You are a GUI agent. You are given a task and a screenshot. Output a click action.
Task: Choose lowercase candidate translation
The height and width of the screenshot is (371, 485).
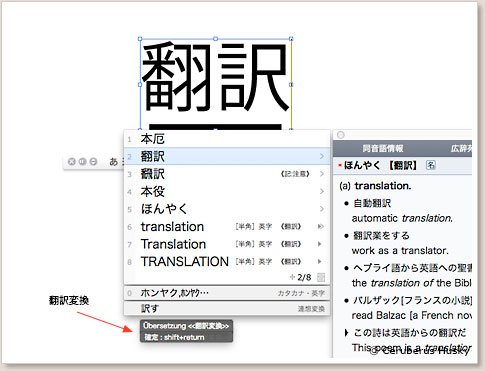tap(227, 227)
